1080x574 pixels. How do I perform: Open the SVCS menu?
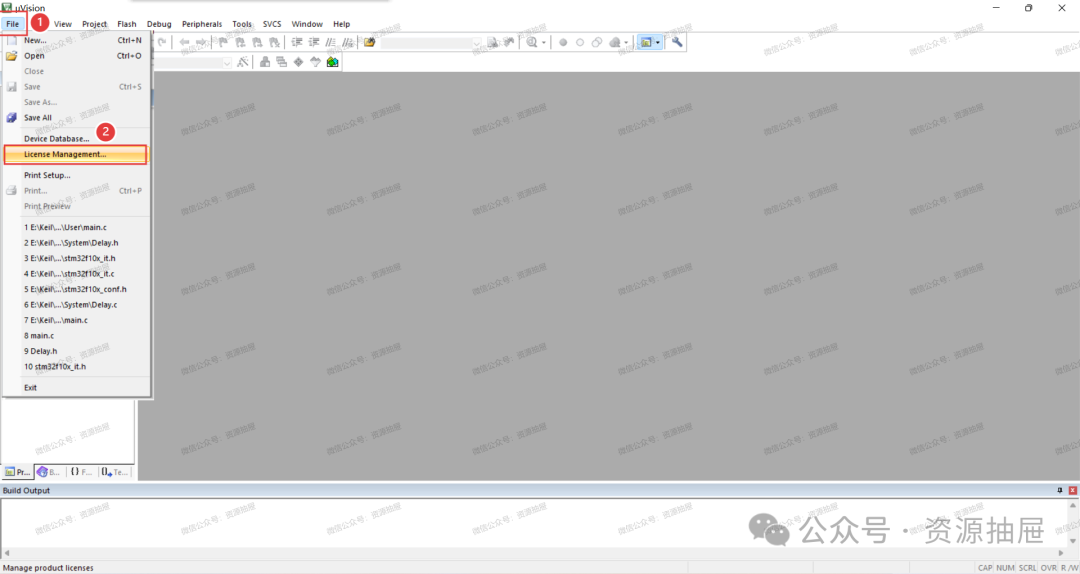tap(272, 24)
